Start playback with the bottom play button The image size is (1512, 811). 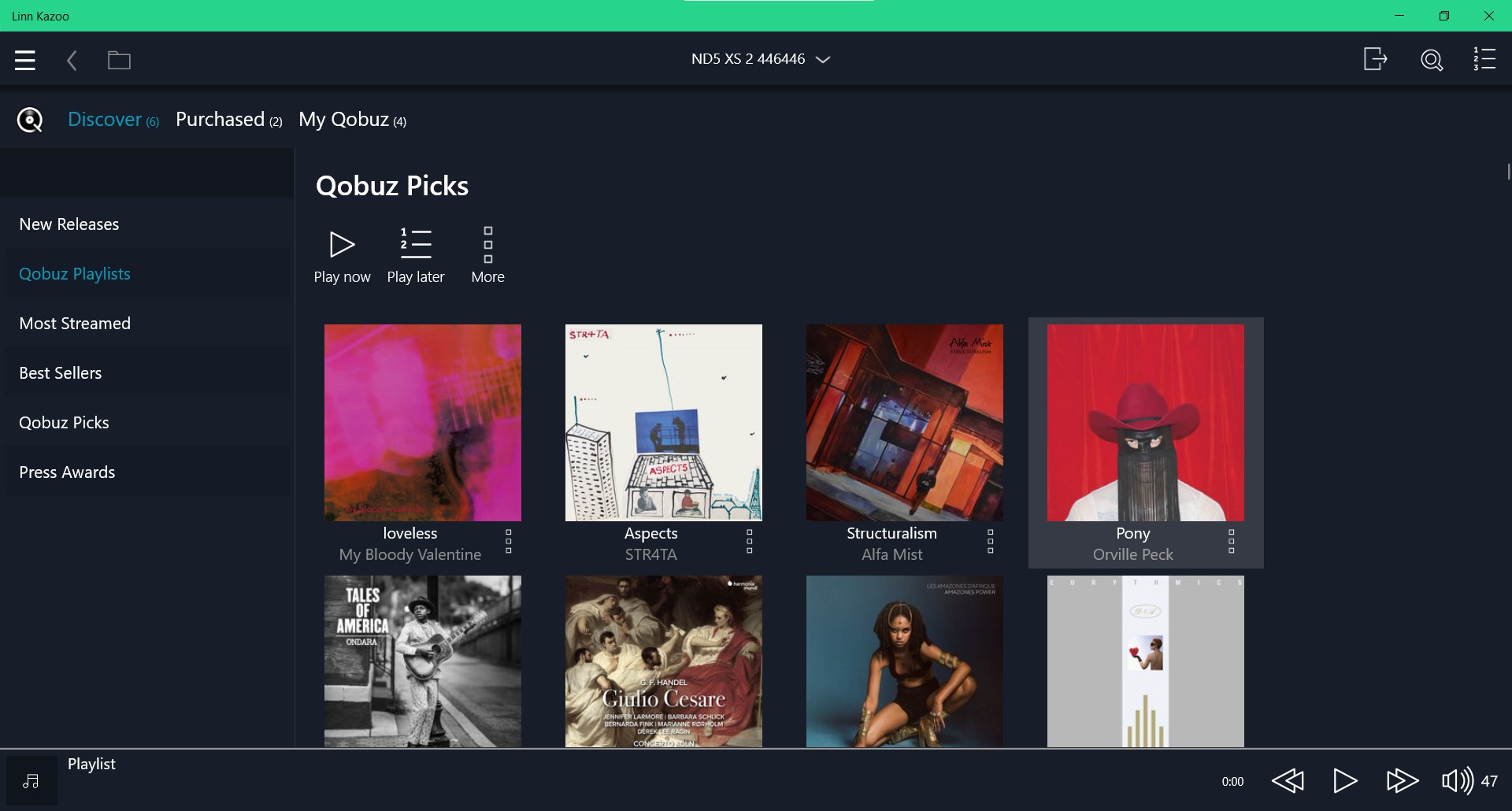coord(1345,780)
